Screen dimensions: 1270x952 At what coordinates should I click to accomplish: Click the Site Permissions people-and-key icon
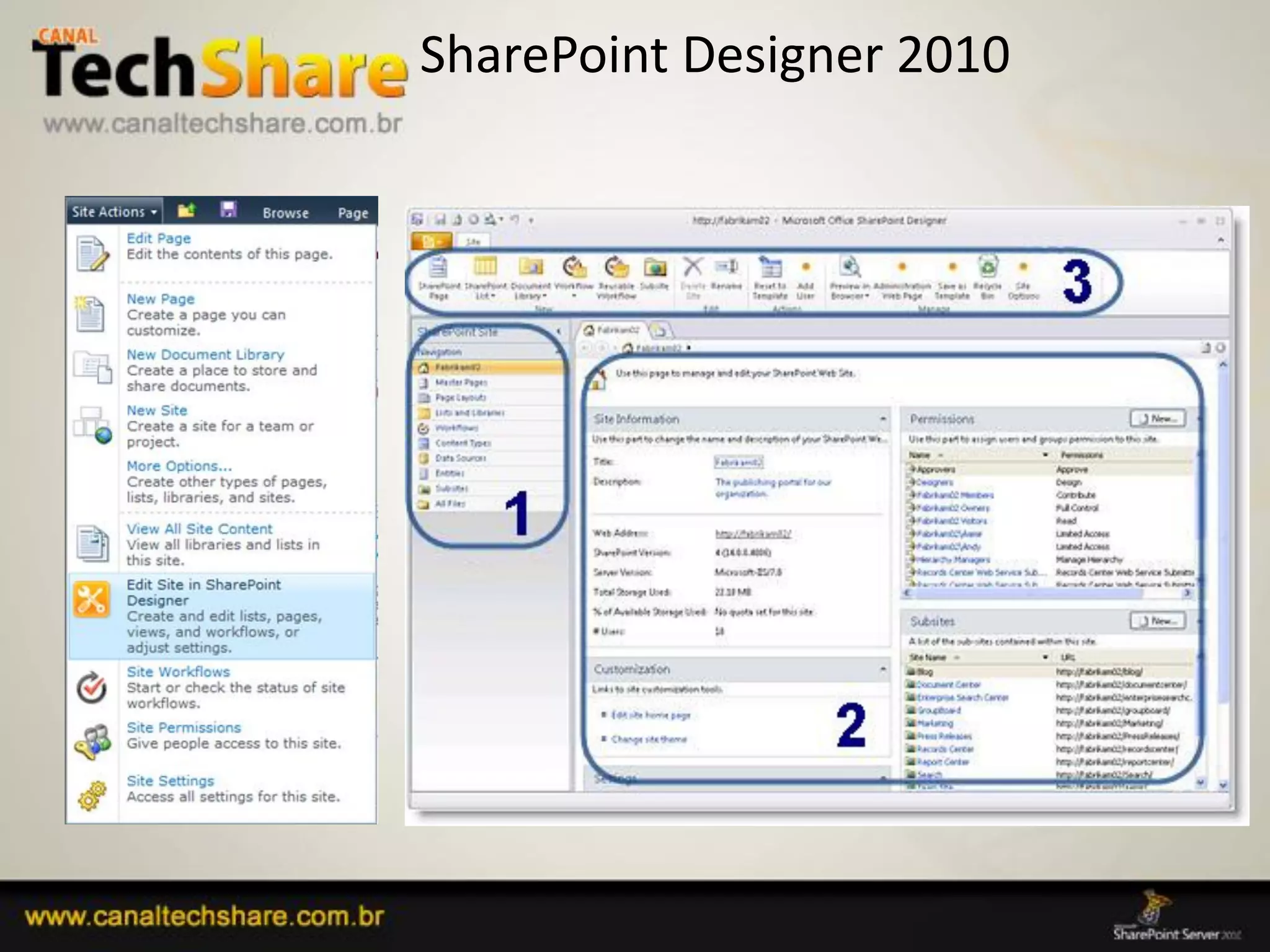(x=93, y=741)
